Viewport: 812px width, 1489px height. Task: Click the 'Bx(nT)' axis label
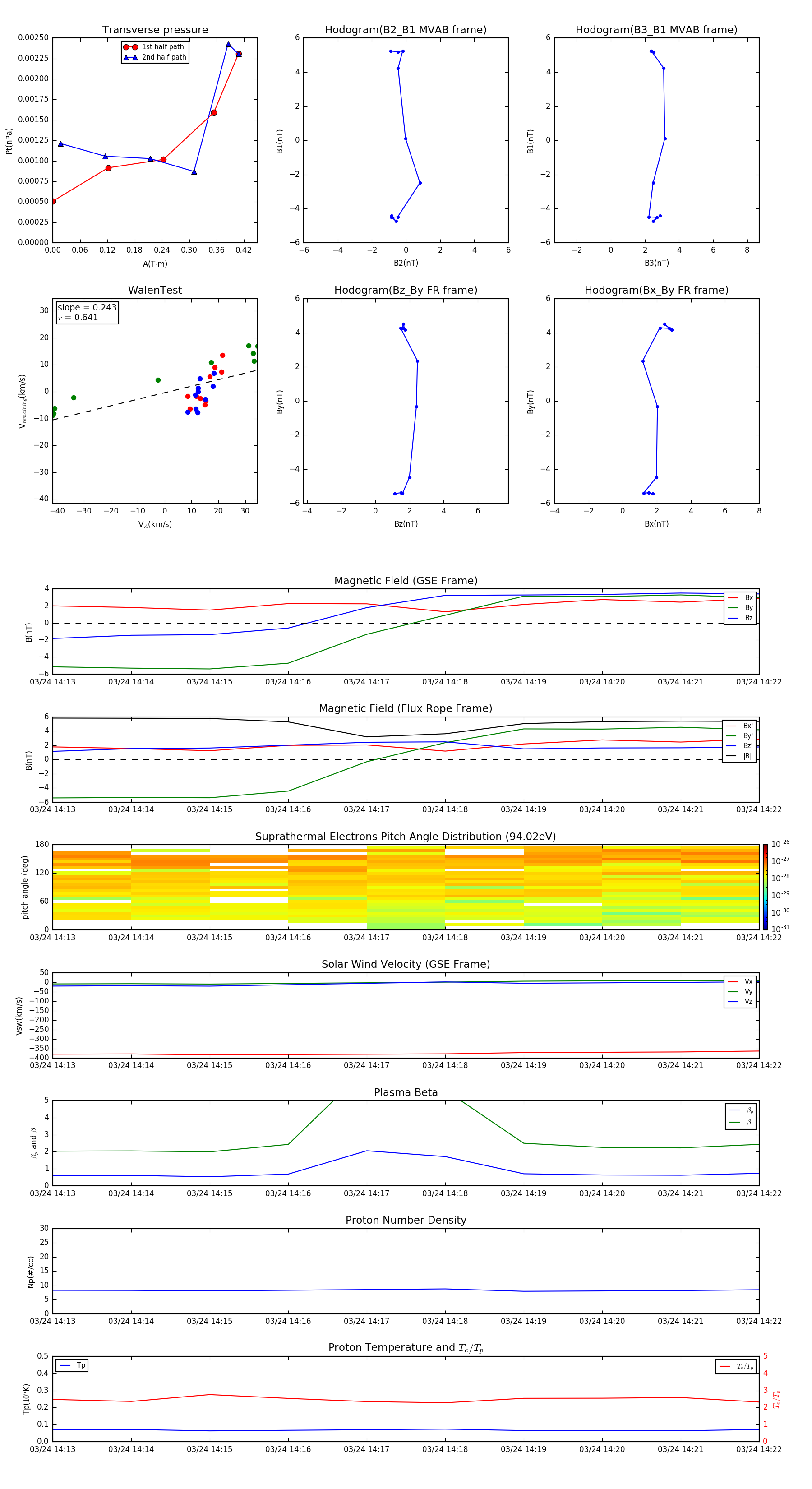tap(656, 524)
